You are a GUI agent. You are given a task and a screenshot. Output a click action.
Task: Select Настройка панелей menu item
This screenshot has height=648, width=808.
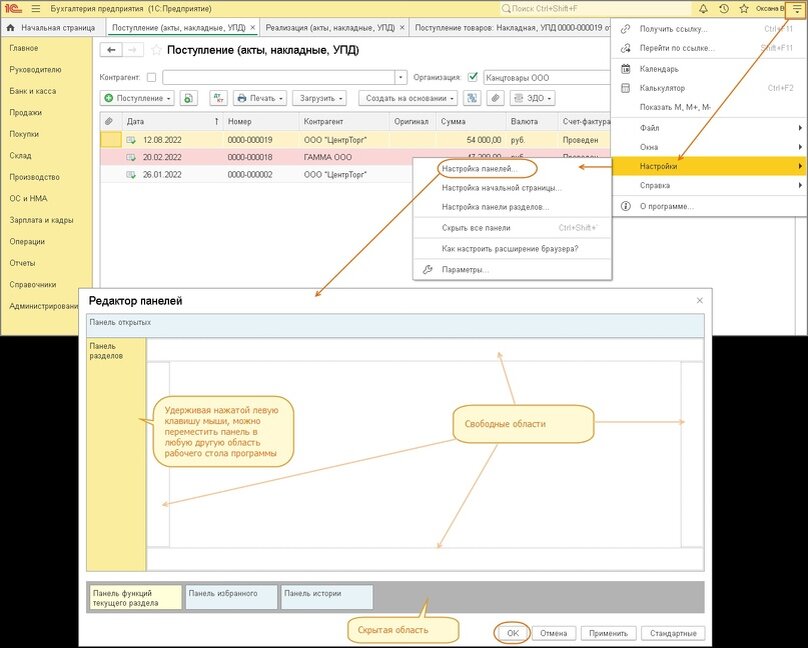tap(512, 168)
